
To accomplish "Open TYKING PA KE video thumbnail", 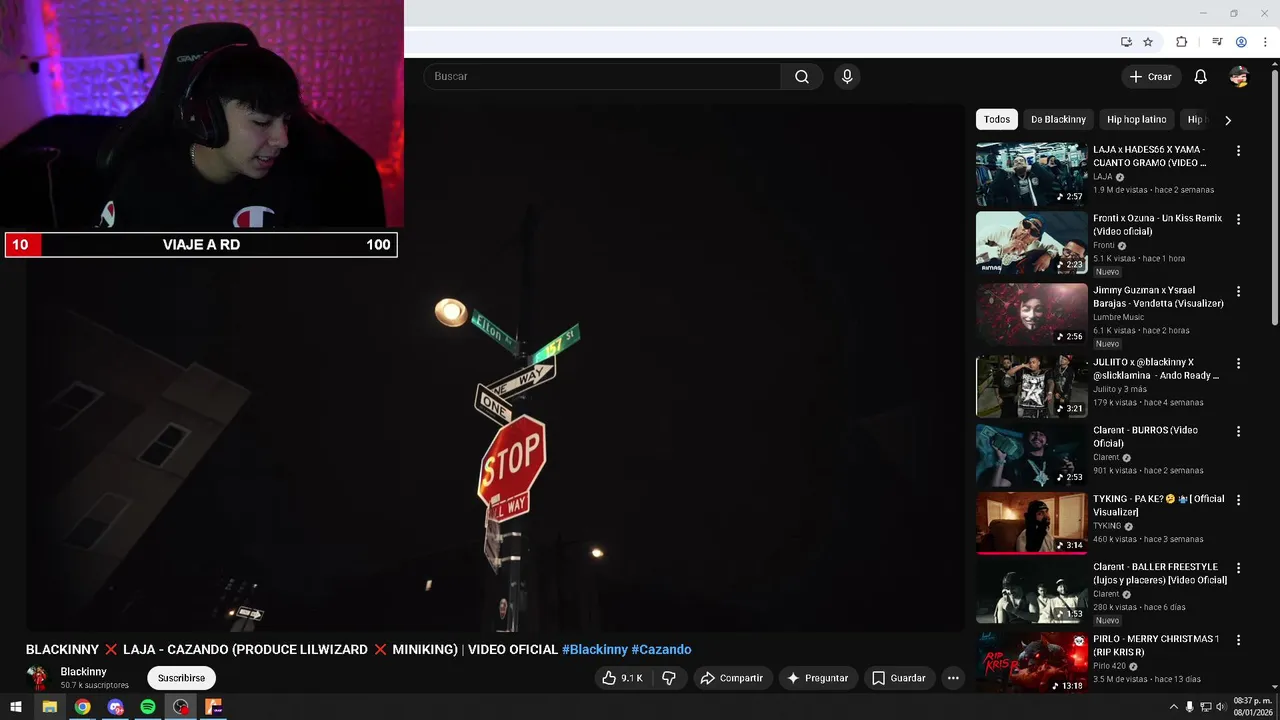I will (1031, 522).
